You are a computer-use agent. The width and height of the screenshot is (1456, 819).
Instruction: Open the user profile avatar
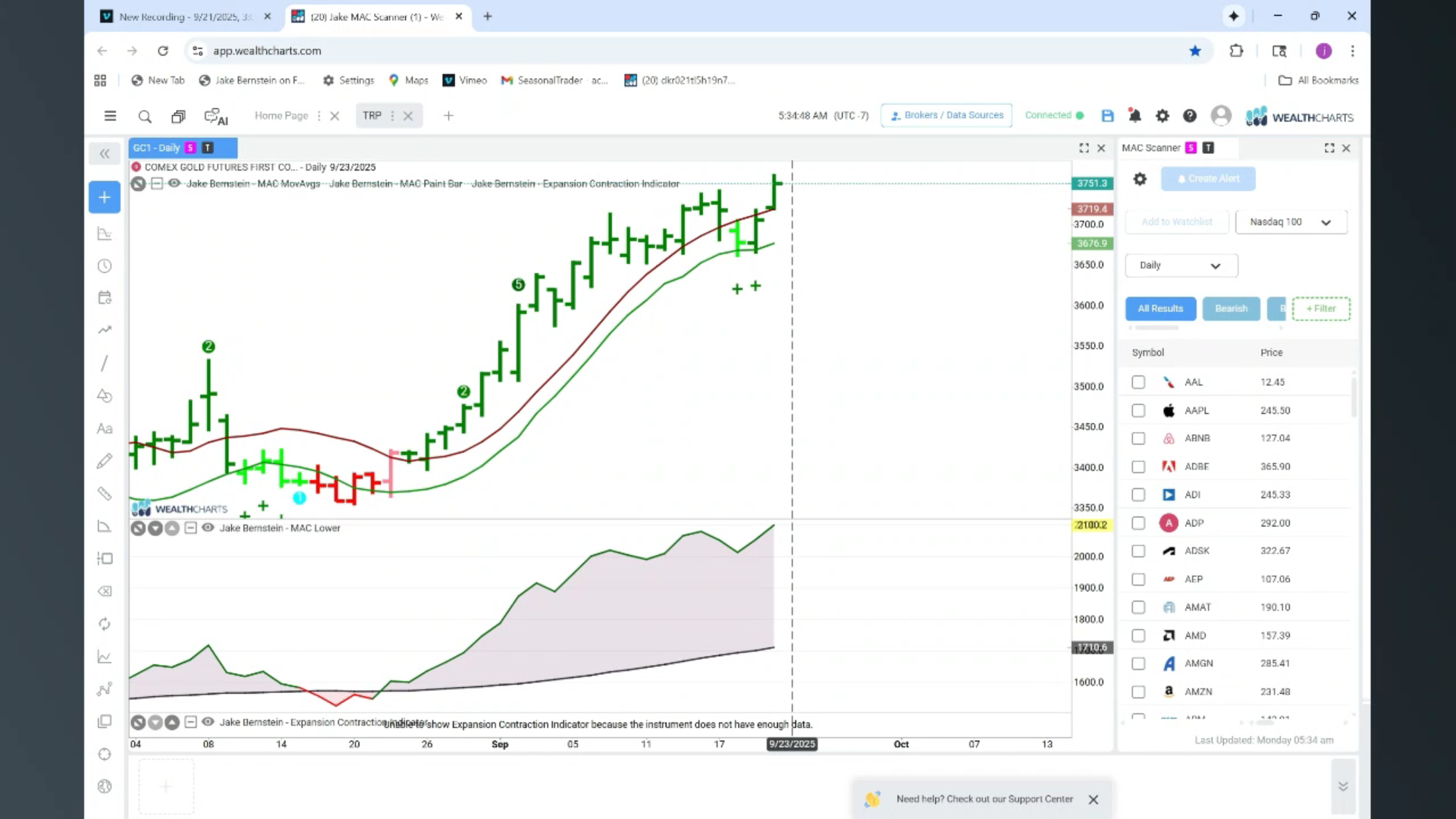point(1221,116)
